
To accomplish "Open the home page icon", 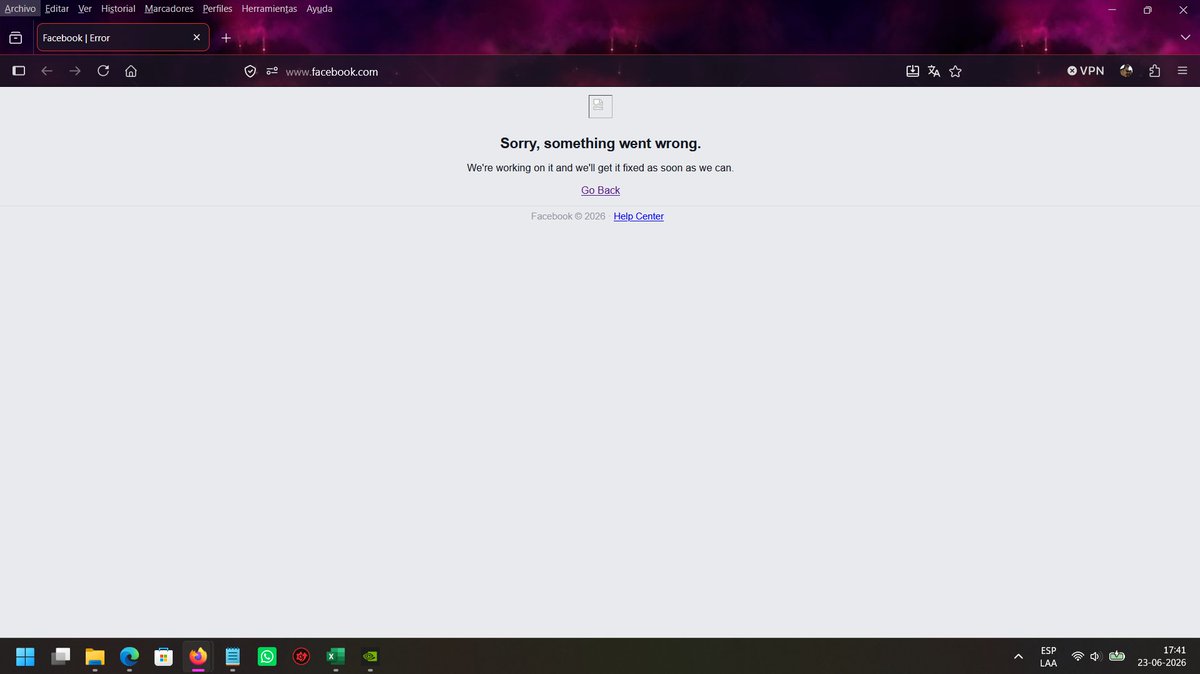I will [x=131, y=71].
